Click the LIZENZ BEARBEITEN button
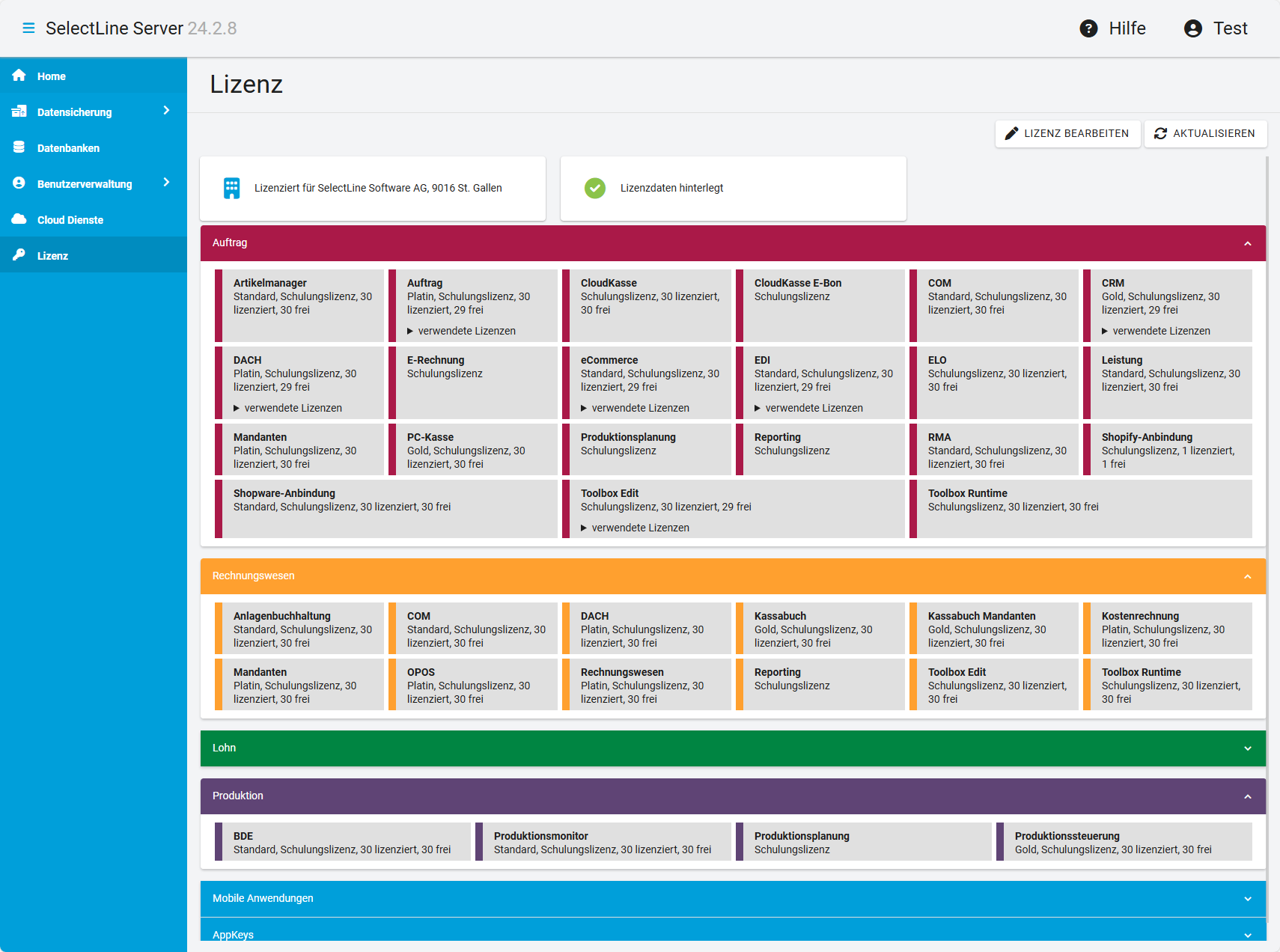 [x=1067, y=133]
